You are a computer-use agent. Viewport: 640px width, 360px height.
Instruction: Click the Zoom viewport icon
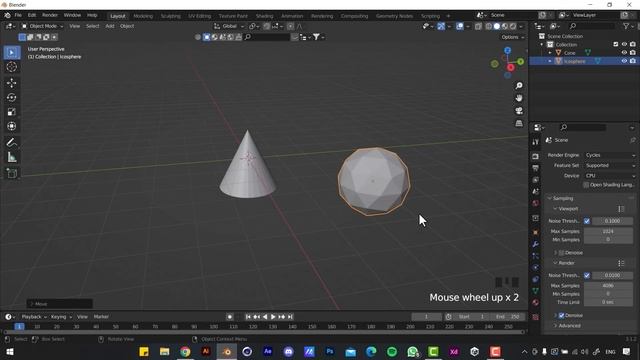point(519,86)
